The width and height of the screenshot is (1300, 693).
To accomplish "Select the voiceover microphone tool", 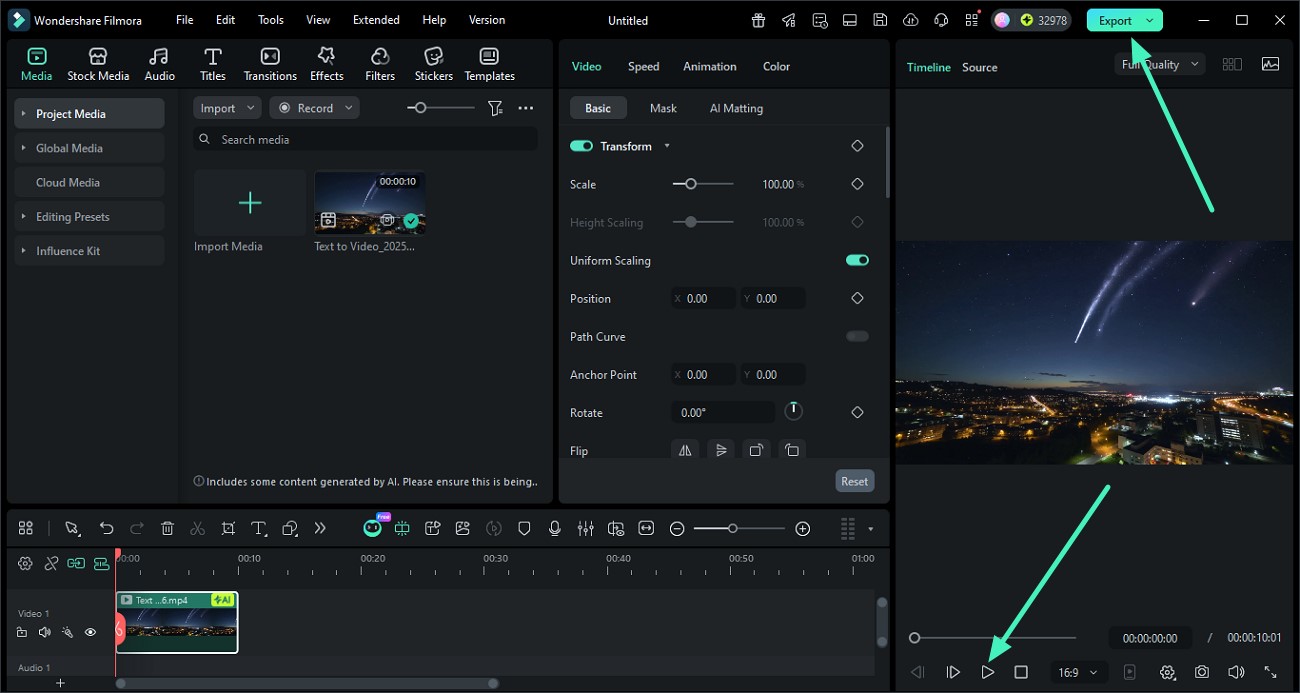I will [555, 528].
